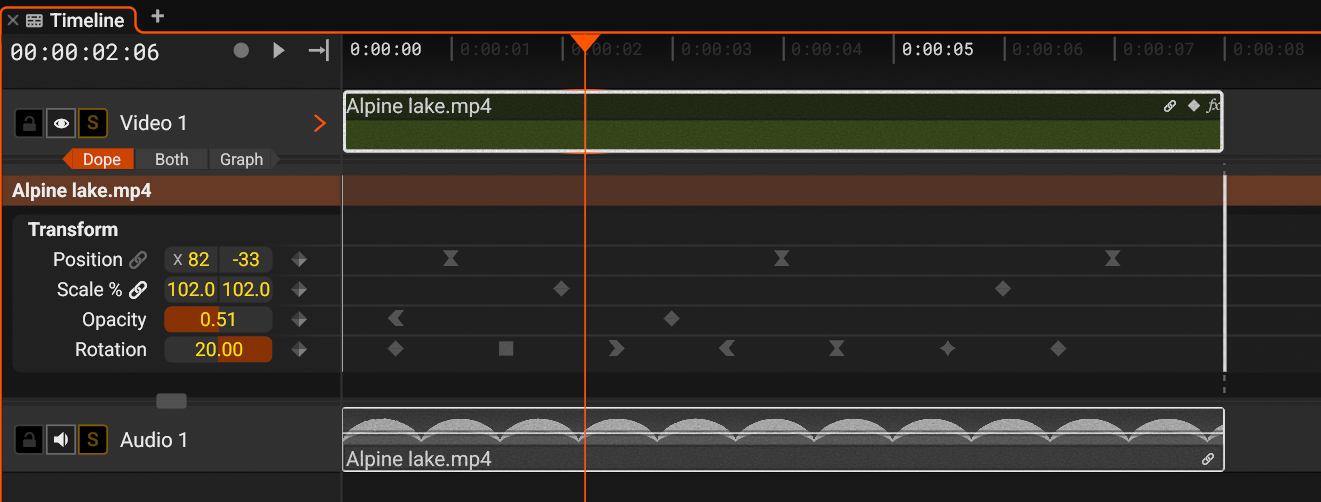
Task: Click the first Scale value 102.0
Action: [192, 290]
